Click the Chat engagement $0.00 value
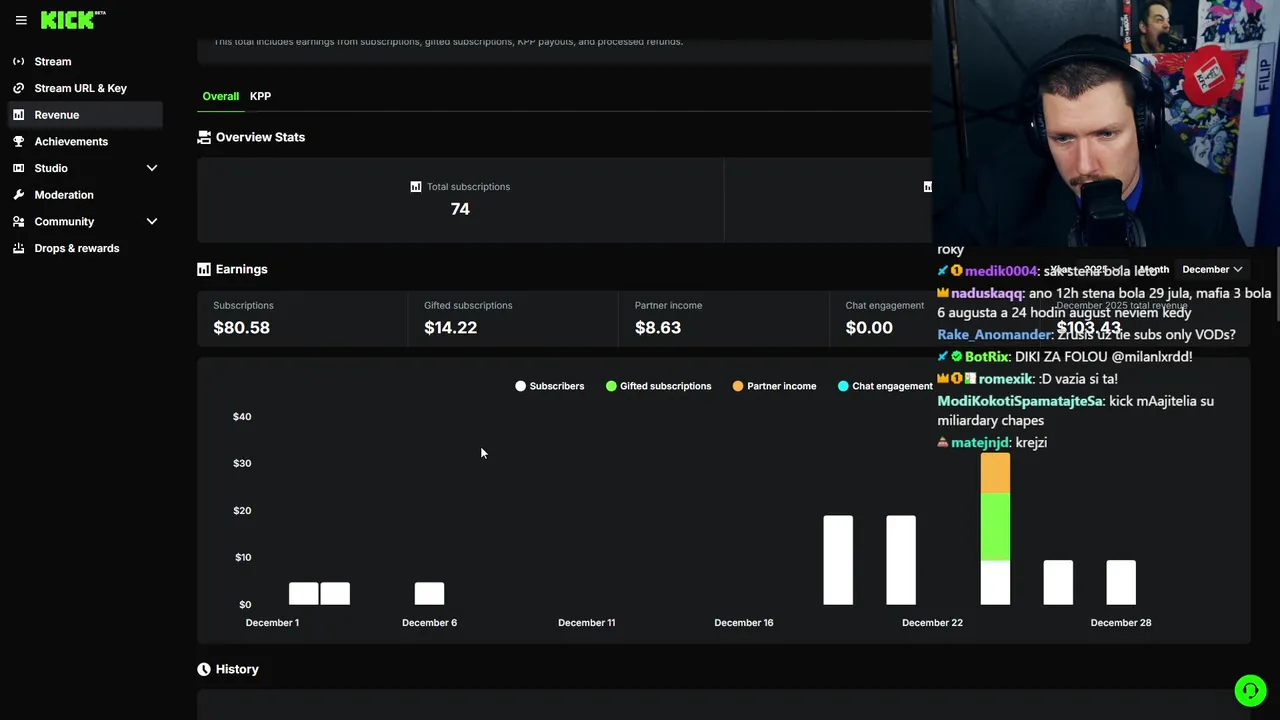The height and width of the screenshot is (720, 1280). [x=869, y=327]
